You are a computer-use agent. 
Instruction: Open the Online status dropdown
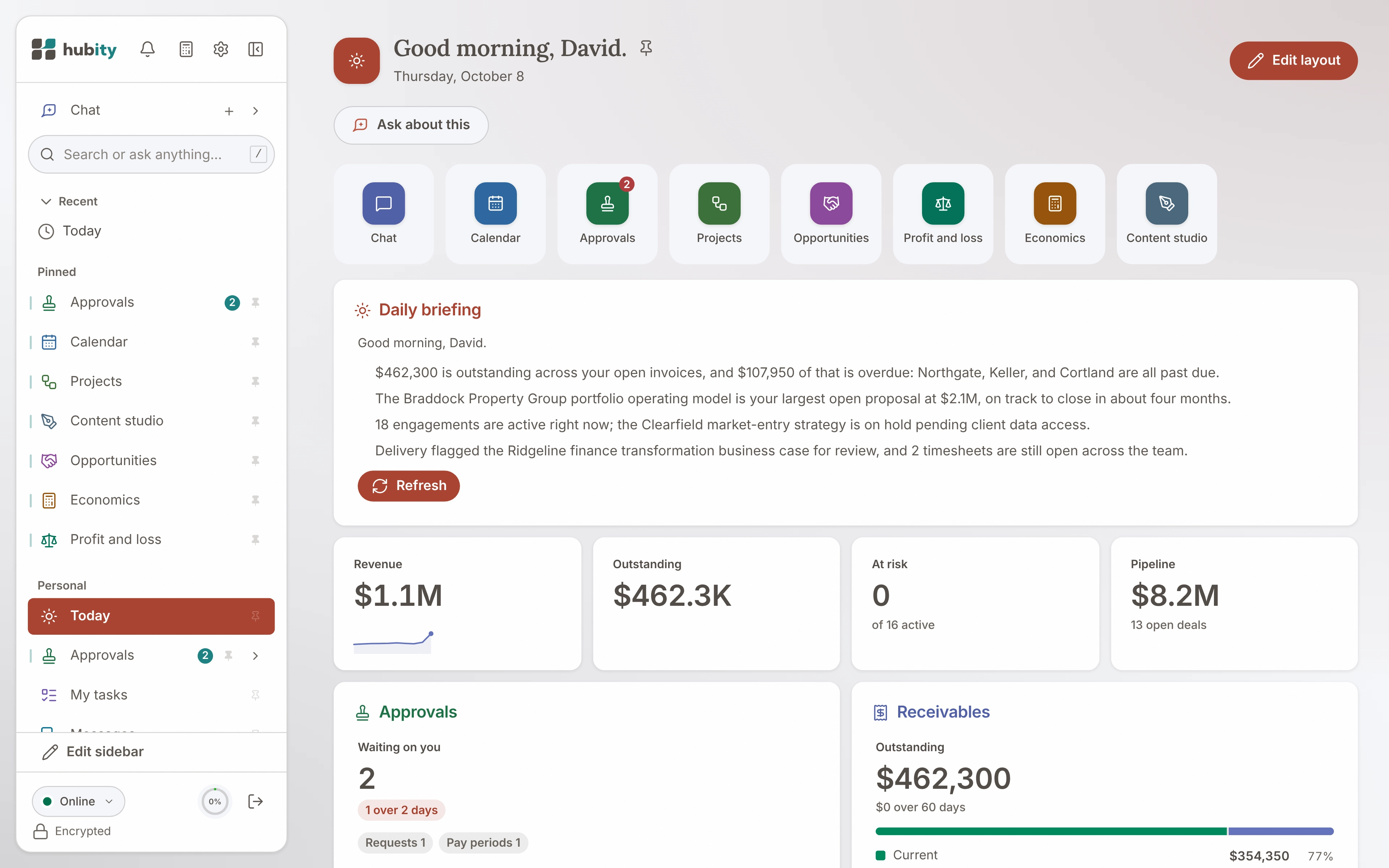78,801
